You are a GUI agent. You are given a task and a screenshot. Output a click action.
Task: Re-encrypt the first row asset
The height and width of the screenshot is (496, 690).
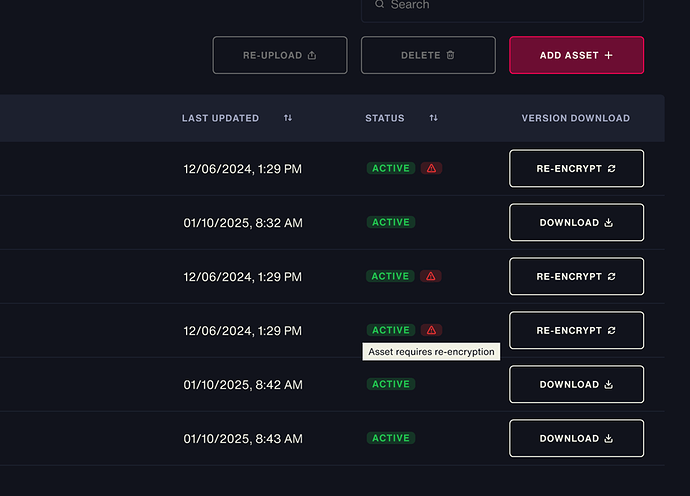click(x=576, y=169)
